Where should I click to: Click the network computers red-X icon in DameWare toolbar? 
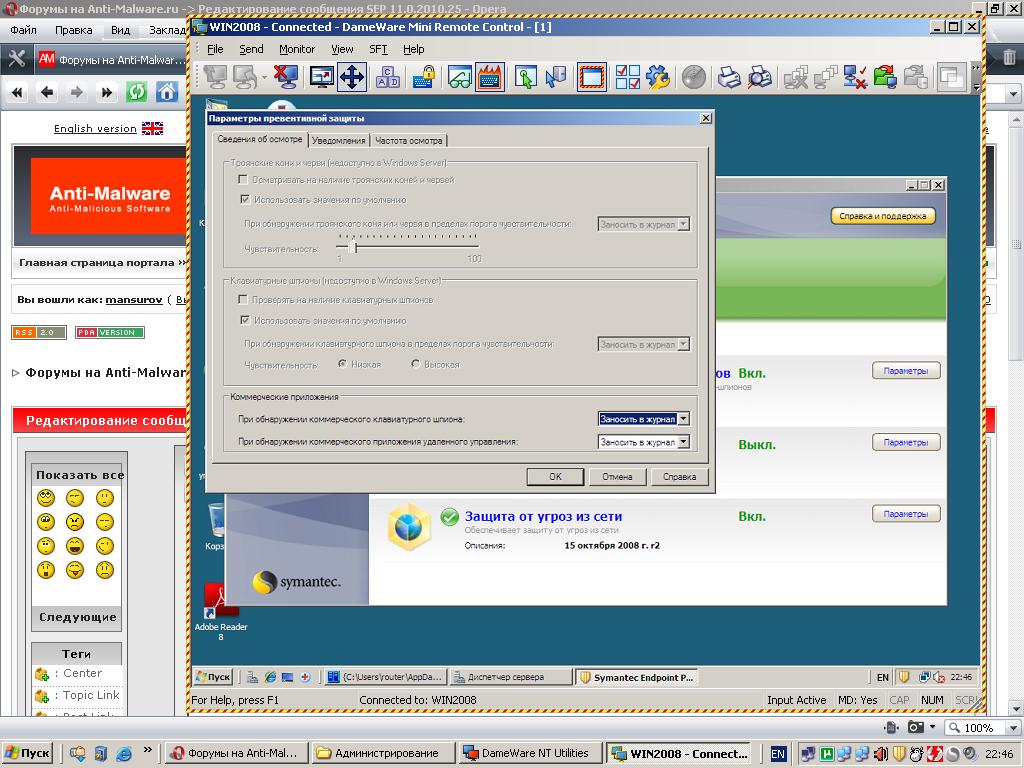[855, 77]
